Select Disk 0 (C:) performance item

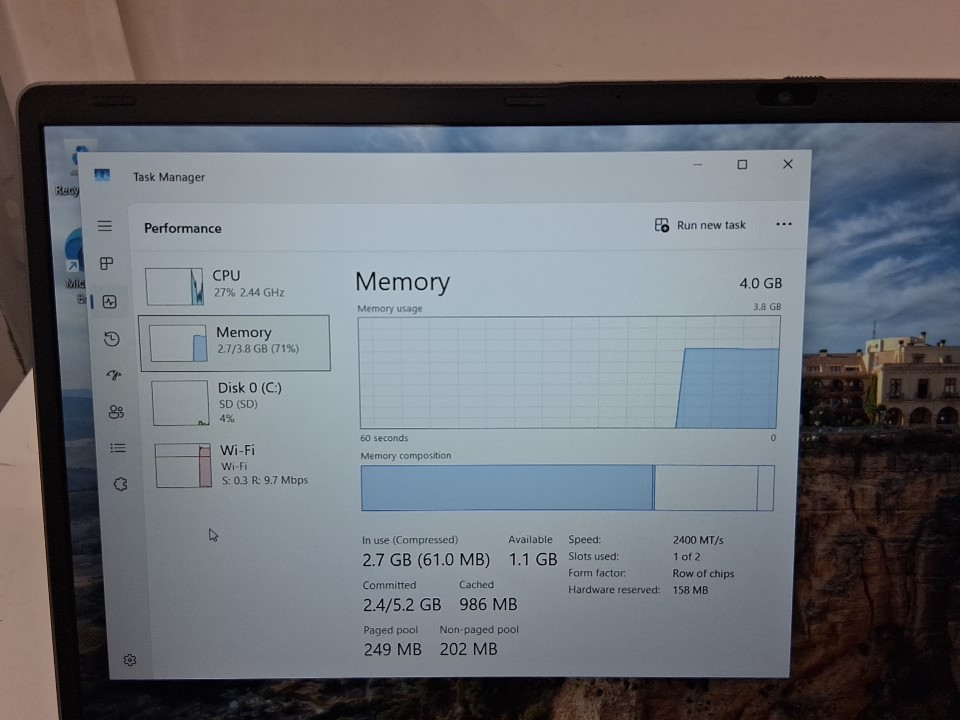[240, 402]
